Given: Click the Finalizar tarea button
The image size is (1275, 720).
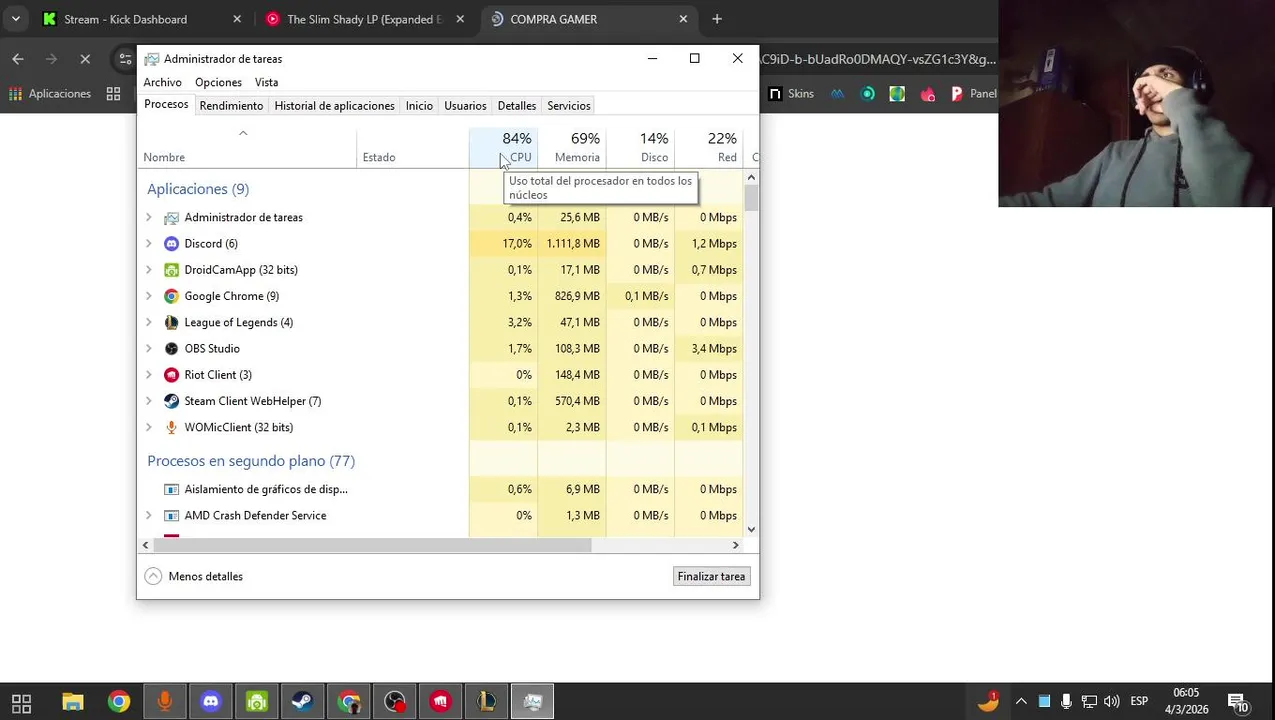Looking at the screenshot, I should pos(711,577).
